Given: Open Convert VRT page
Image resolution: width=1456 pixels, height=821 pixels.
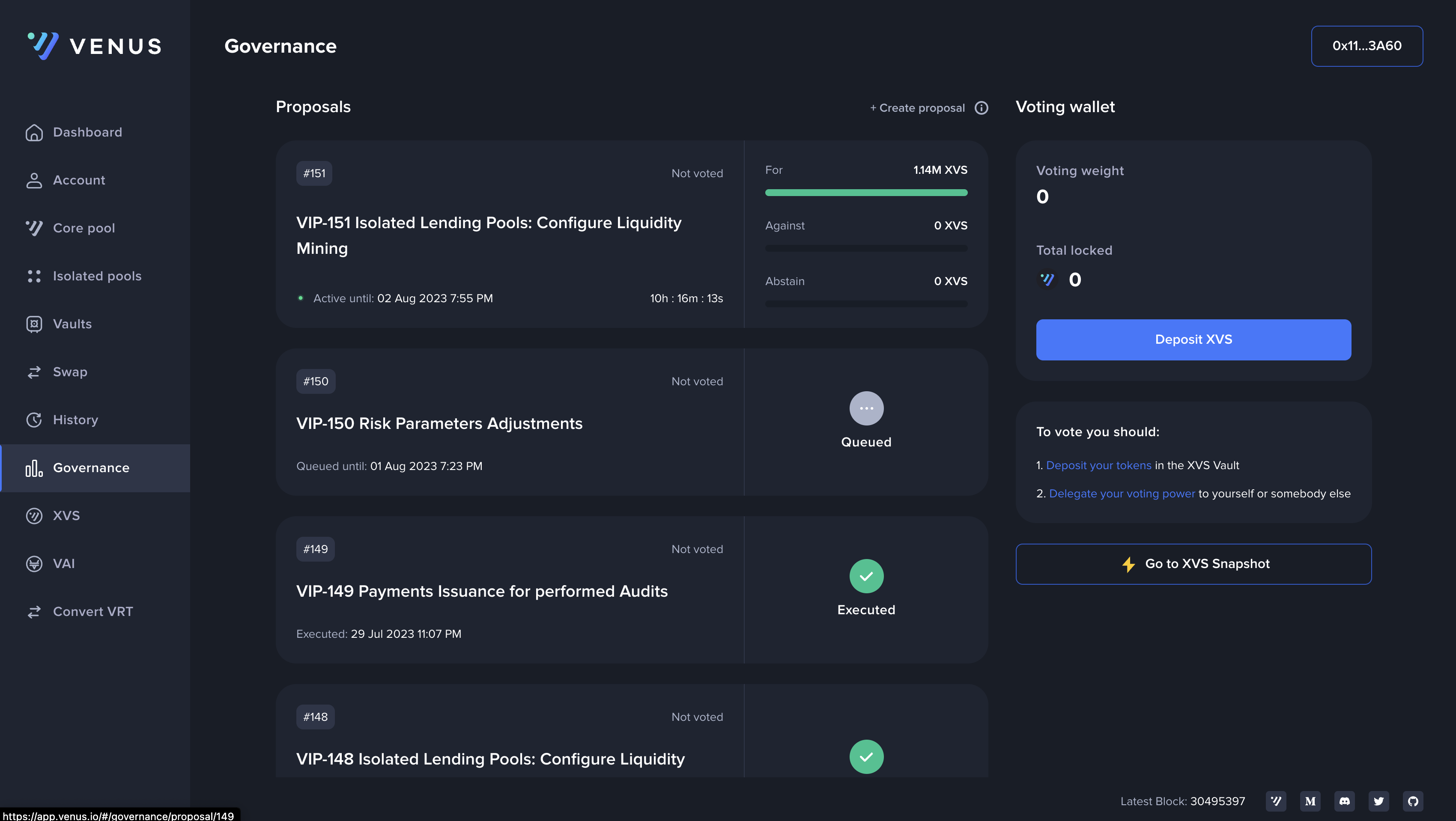Looking at the screenshot, I should pos(92,611).
